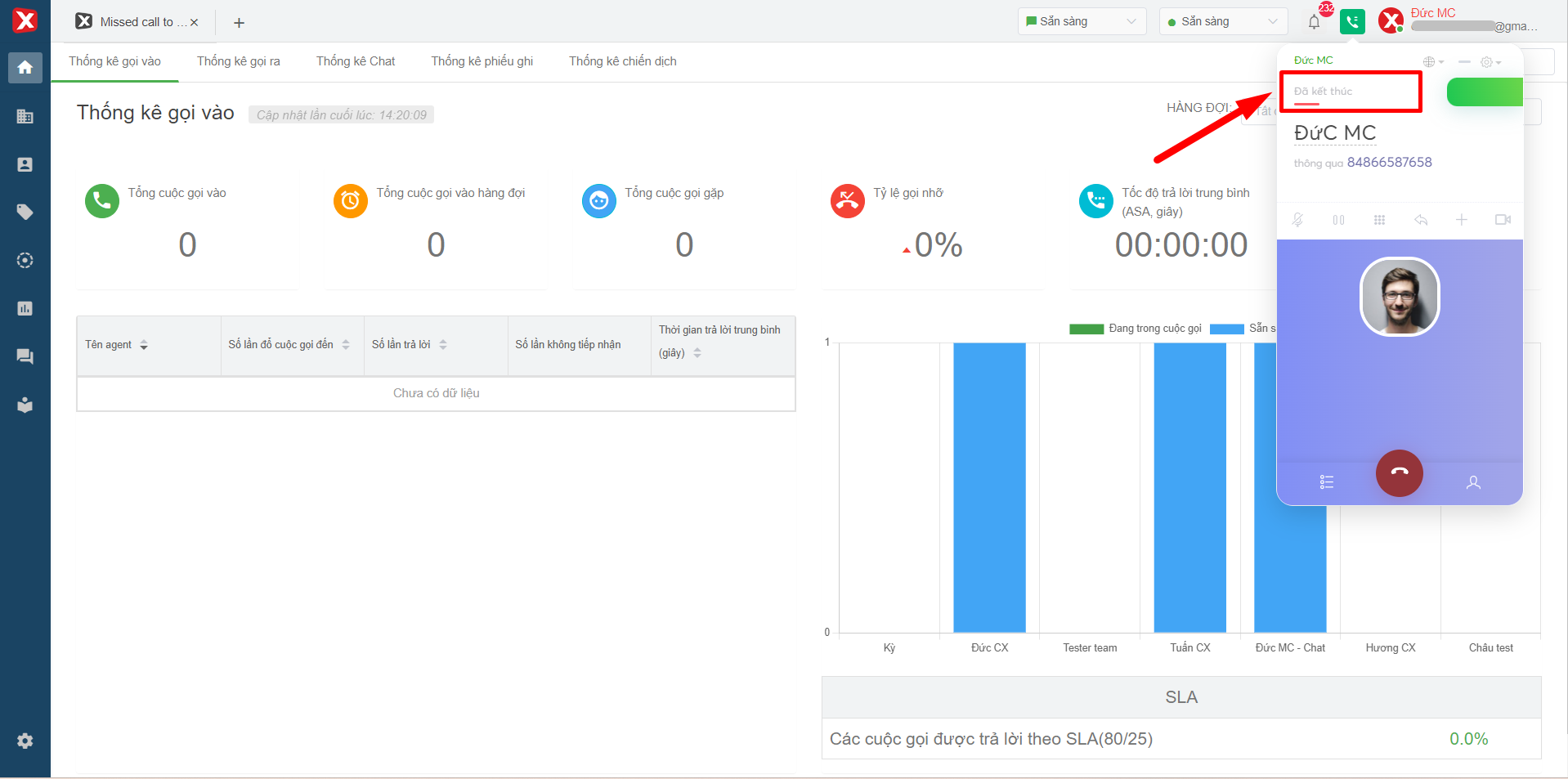Expand the second Sẵn sàng status dropdown
This screenshot has height=779, width=1568.
point(1222,21)
